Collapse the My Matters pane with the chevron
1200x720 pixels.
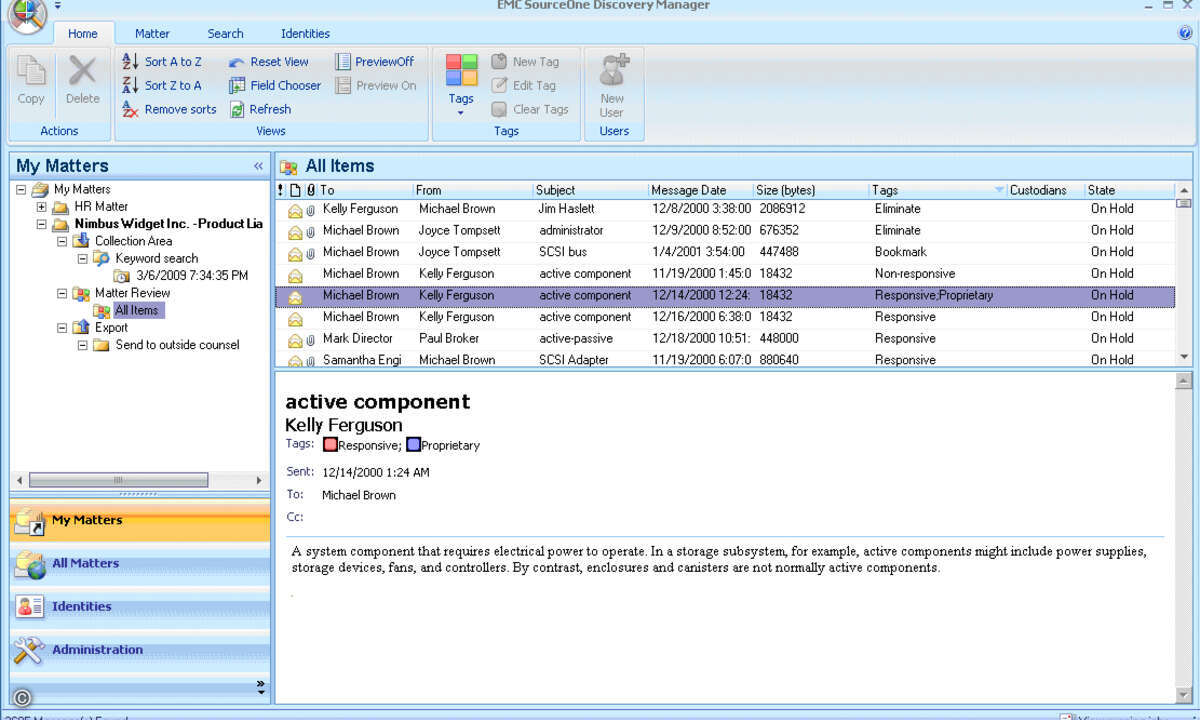click(x=258, y=166)
